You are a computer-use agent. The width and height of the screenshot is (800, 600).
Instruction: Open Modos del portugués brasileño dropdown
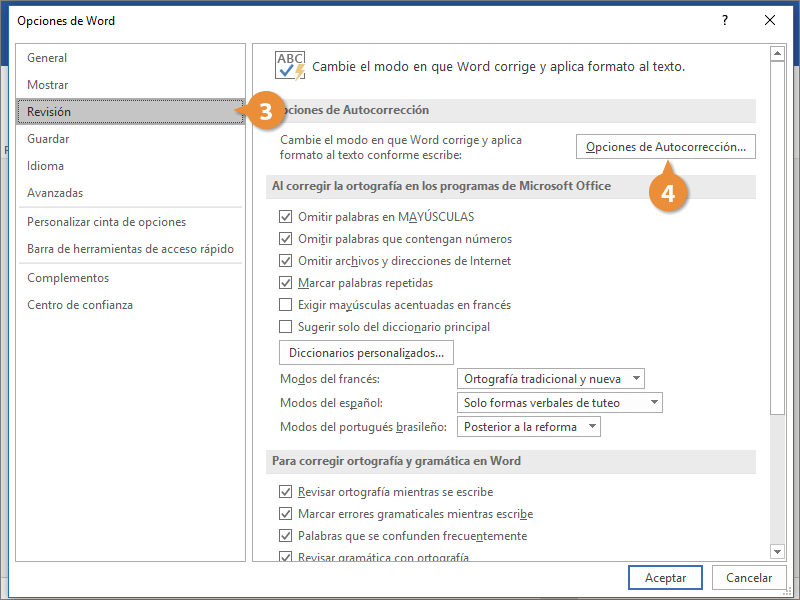[x=529, y=427]
